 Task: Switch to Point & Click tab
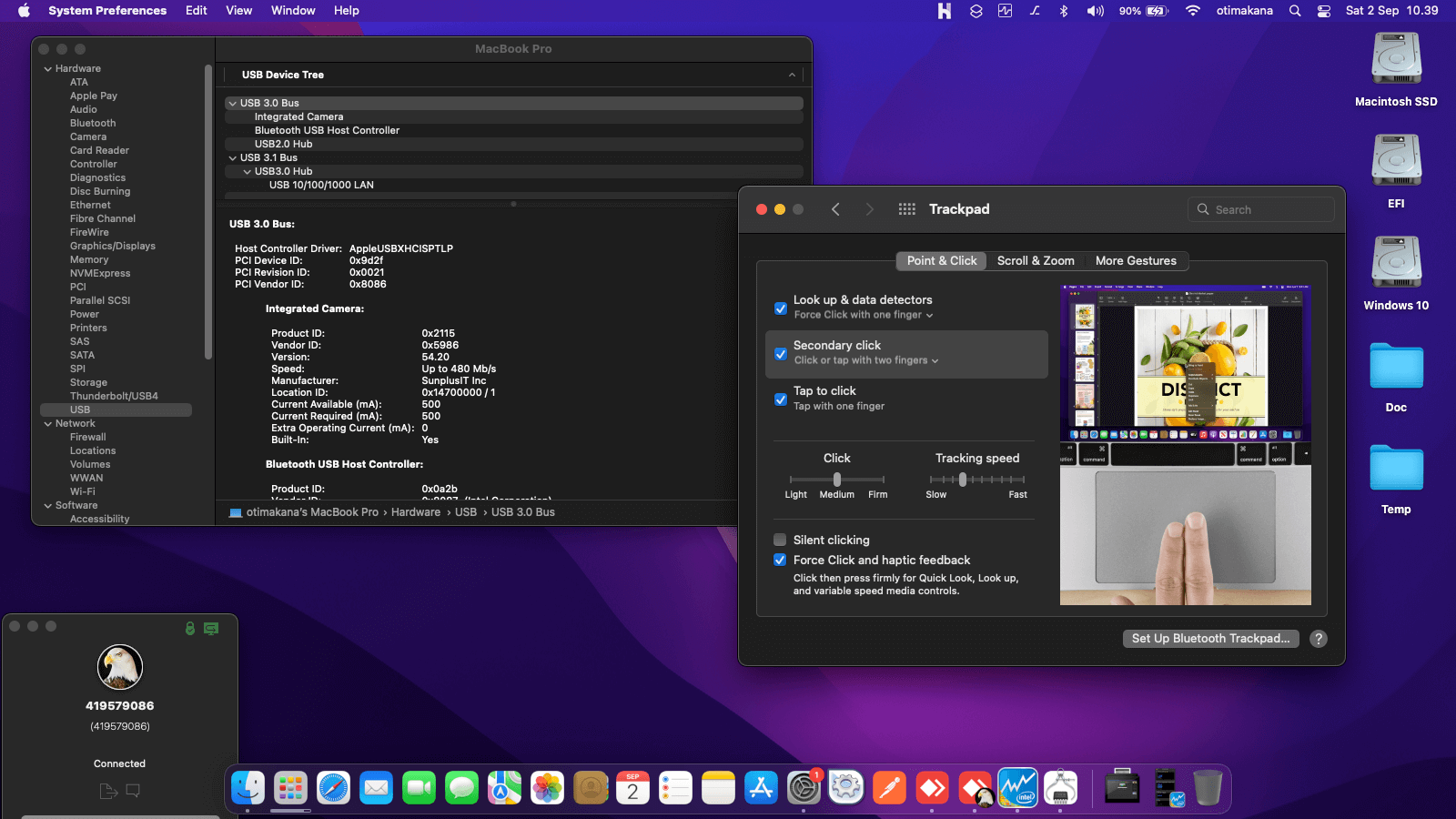(941, 260)
